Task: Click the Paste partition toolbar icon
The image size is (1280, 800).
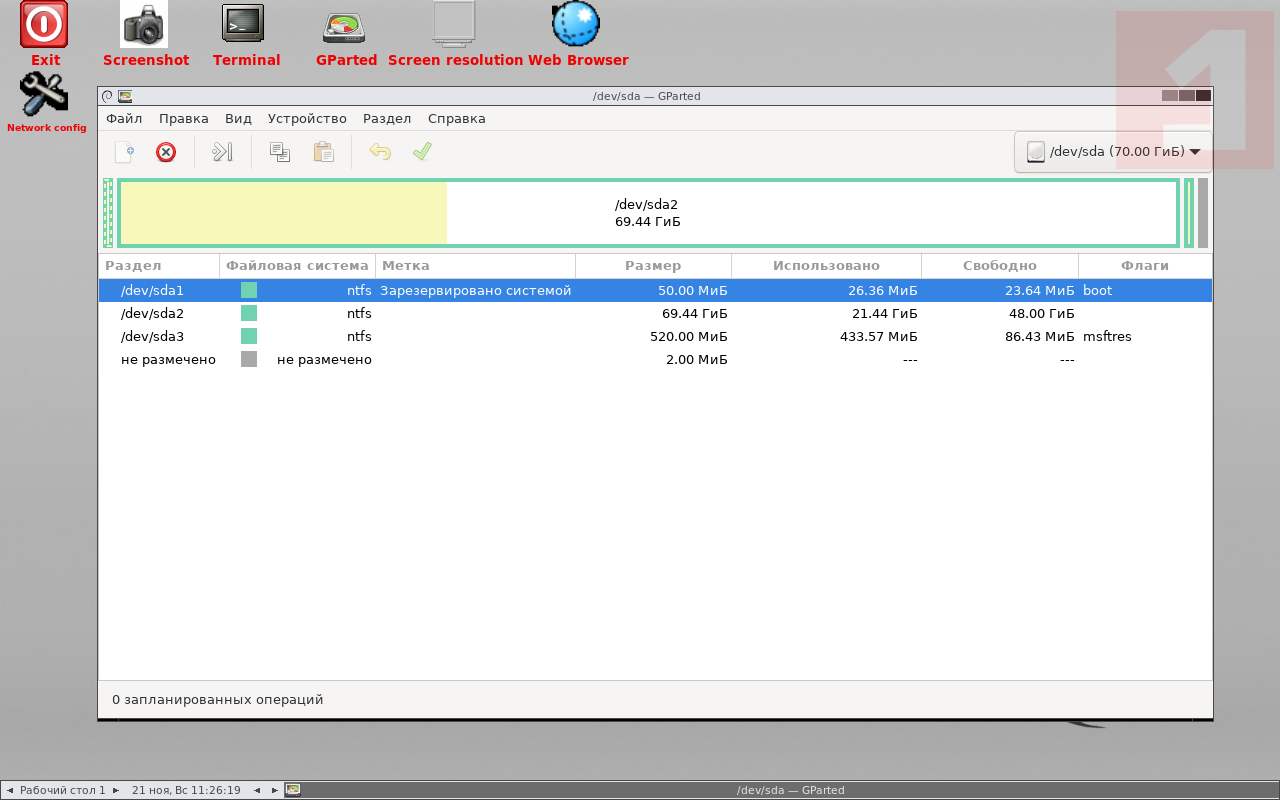Action: (323, 152)
